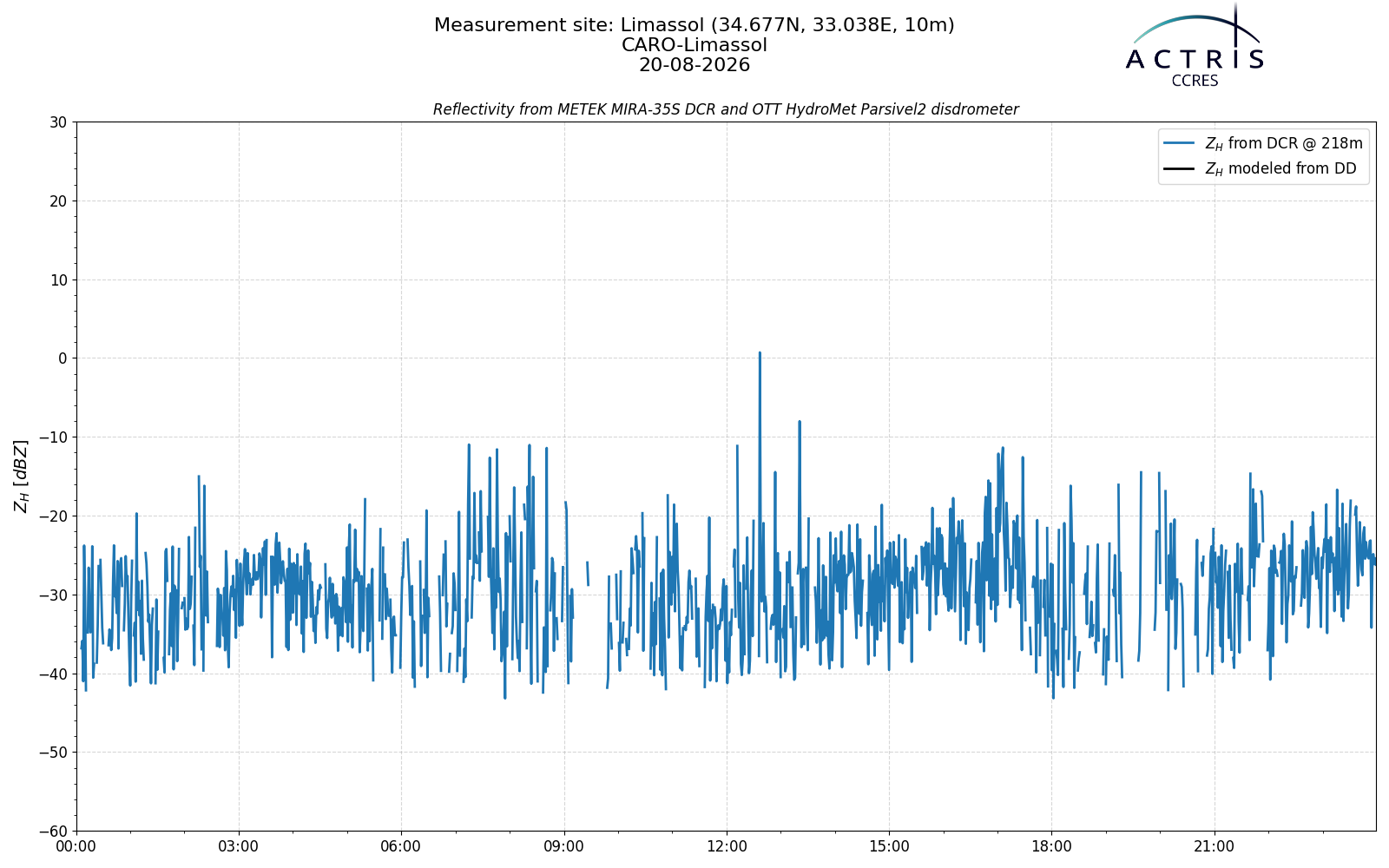Click the x-axis tick label '18:00'
Screen dimensions: 1389x868
click(1051, 847)
